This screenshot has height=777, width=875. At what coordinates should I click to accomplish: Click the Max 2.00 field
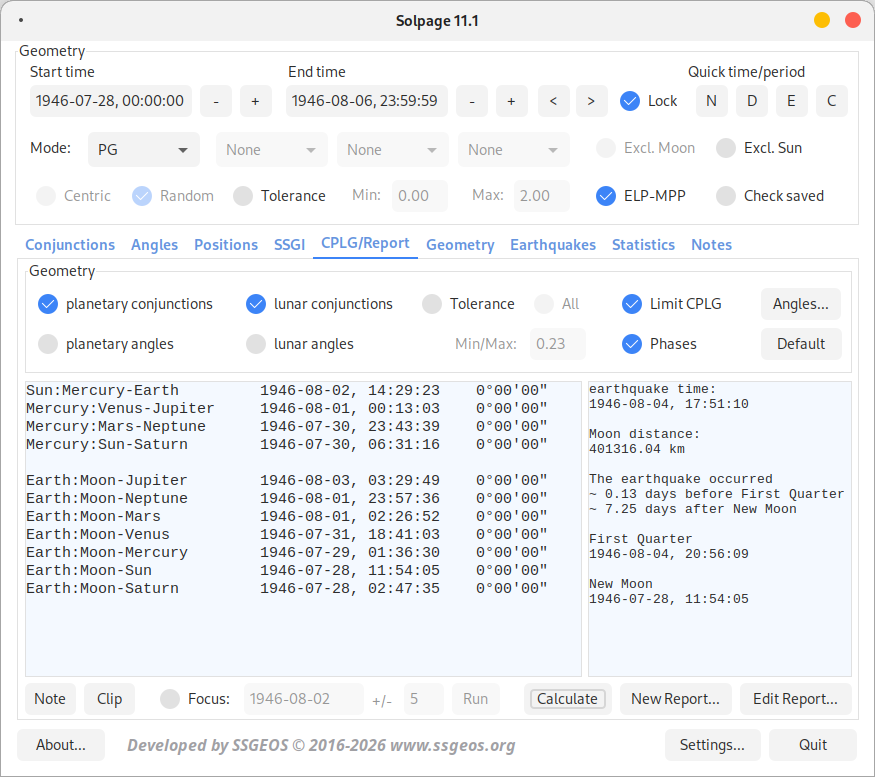pyautogui.click(x=541, y=196)
